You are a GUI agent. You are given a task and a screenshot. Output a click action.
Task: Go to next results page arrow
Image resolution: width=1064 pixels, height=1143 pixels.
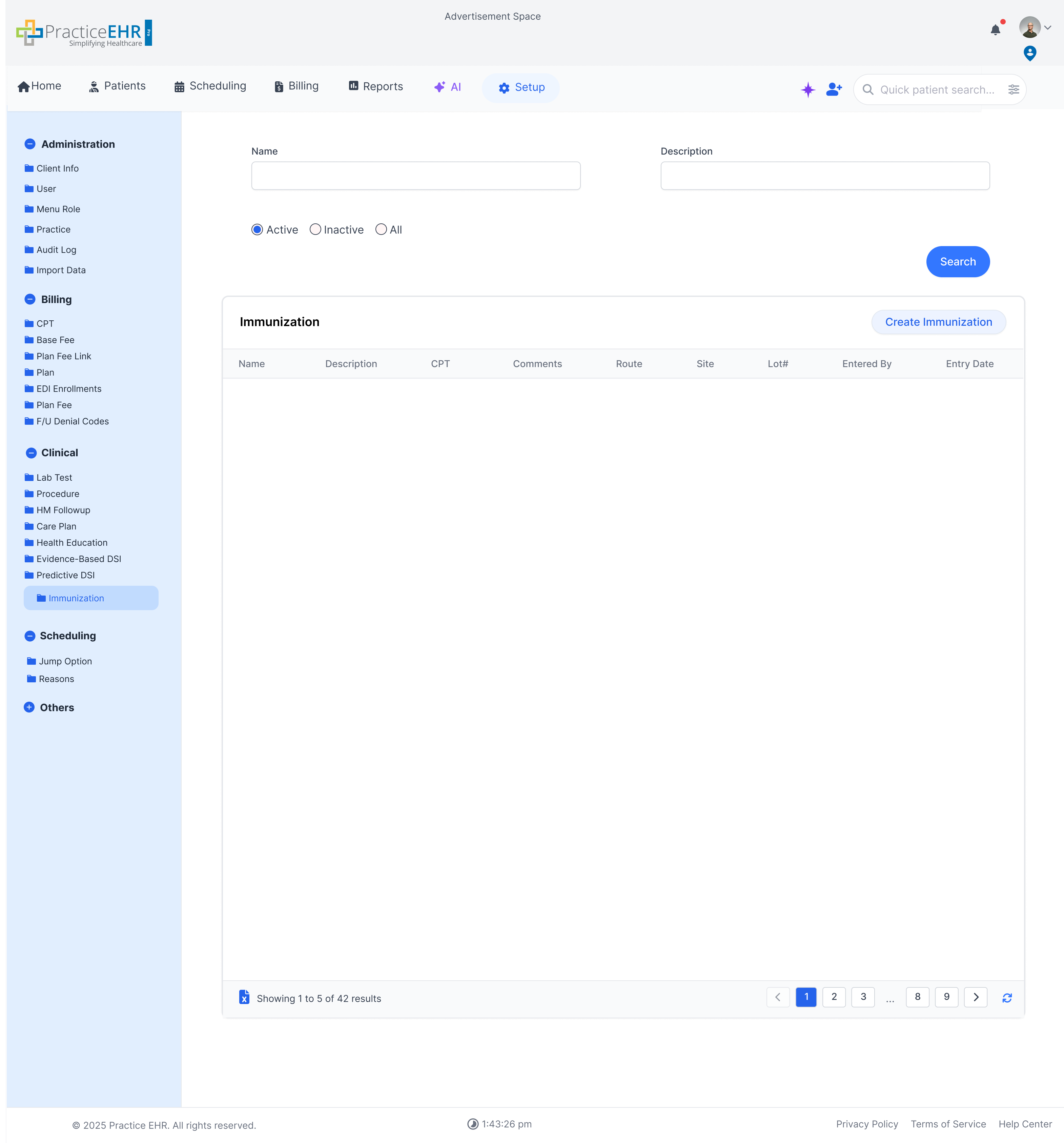[x=976, y=997]
